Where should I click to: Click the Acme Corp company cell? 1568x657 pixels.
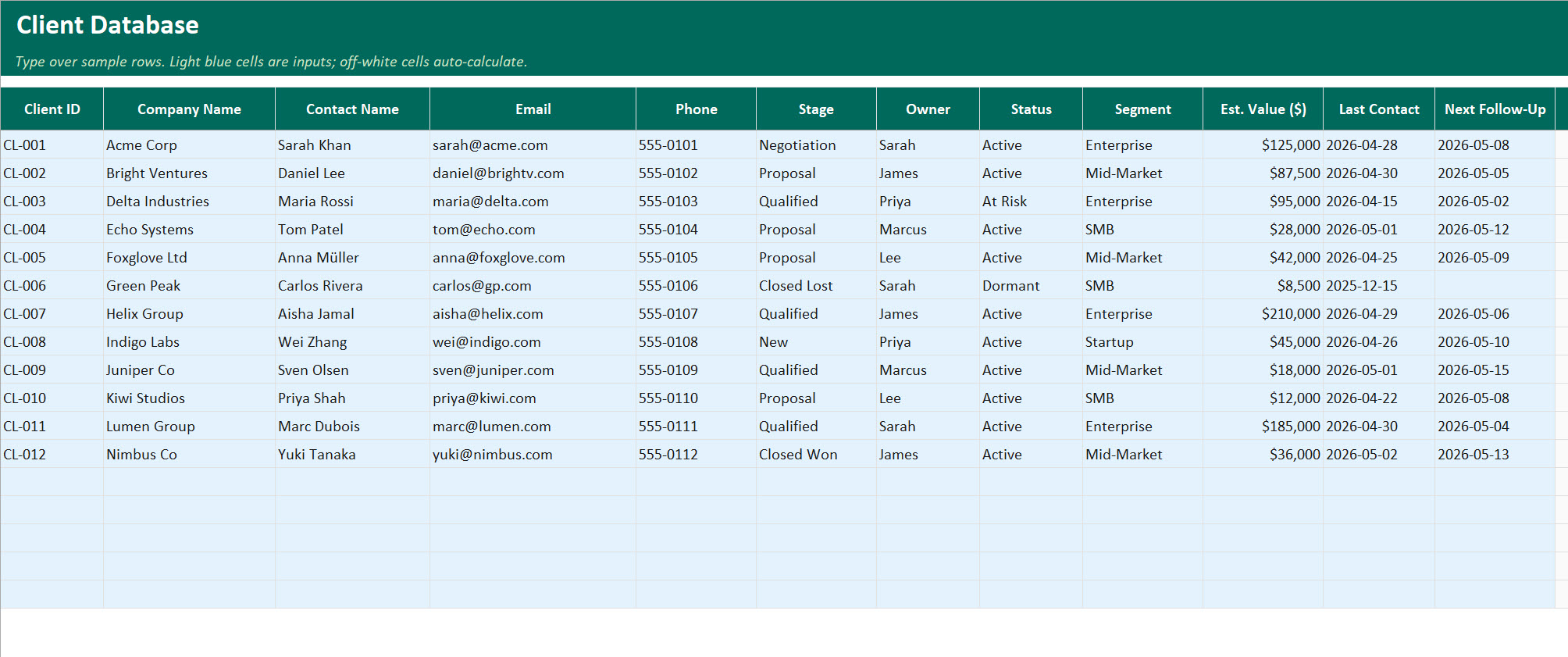click(189, 145)
